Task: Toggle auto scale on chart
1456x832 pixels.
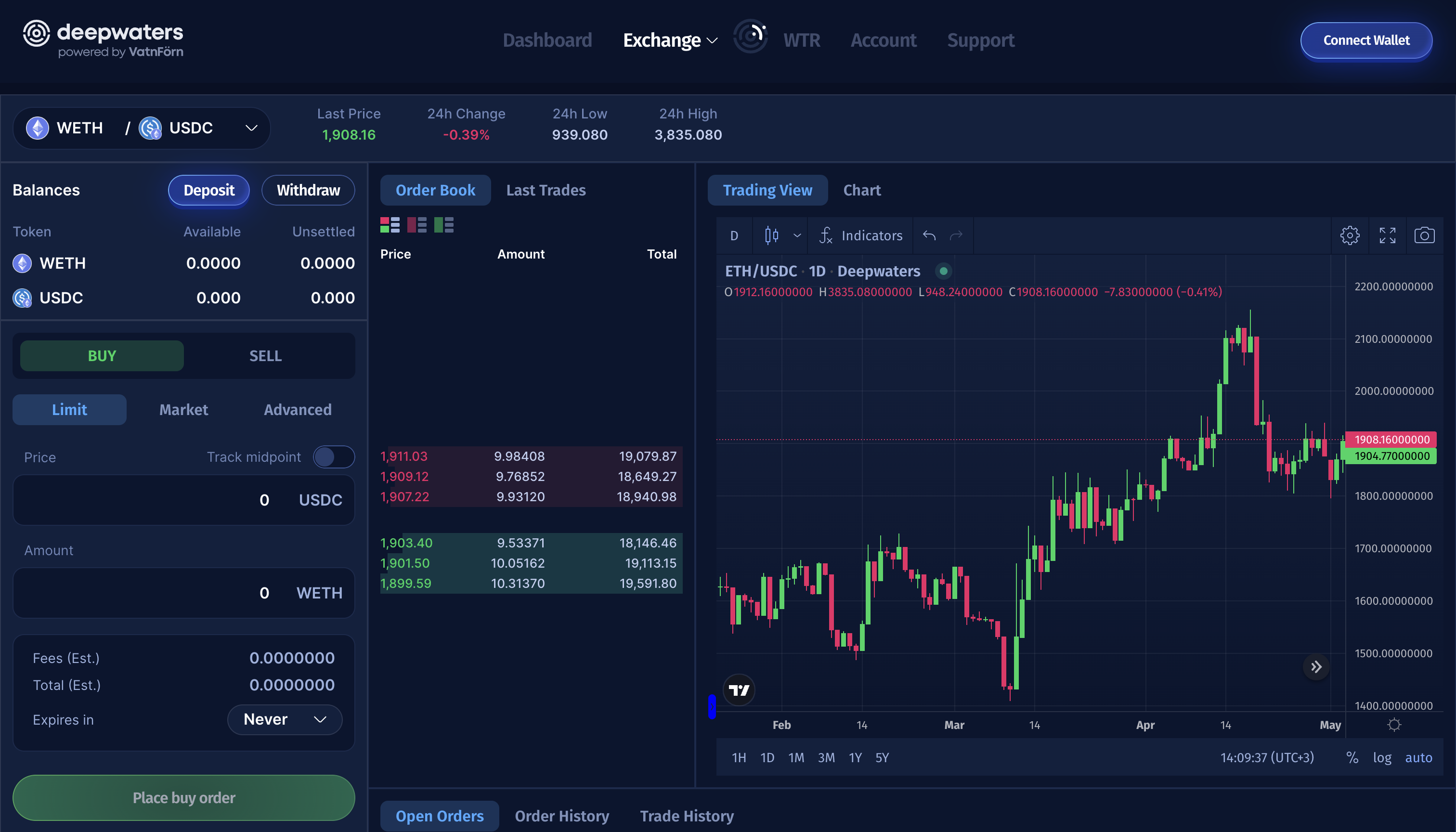Action: 1418,757
